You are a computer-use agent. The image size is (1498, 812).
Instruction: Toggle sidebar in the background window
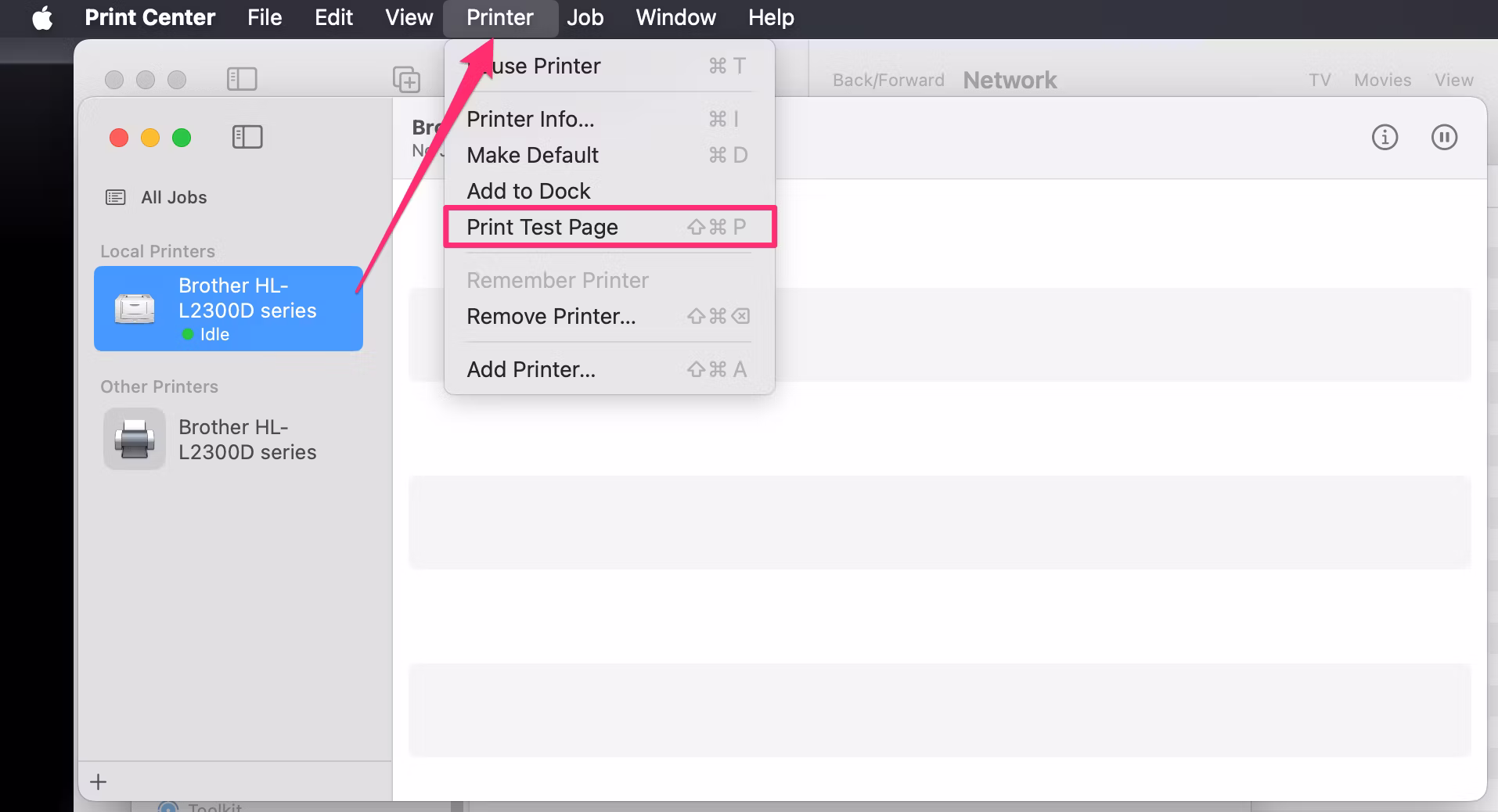(x=242, y=79)
